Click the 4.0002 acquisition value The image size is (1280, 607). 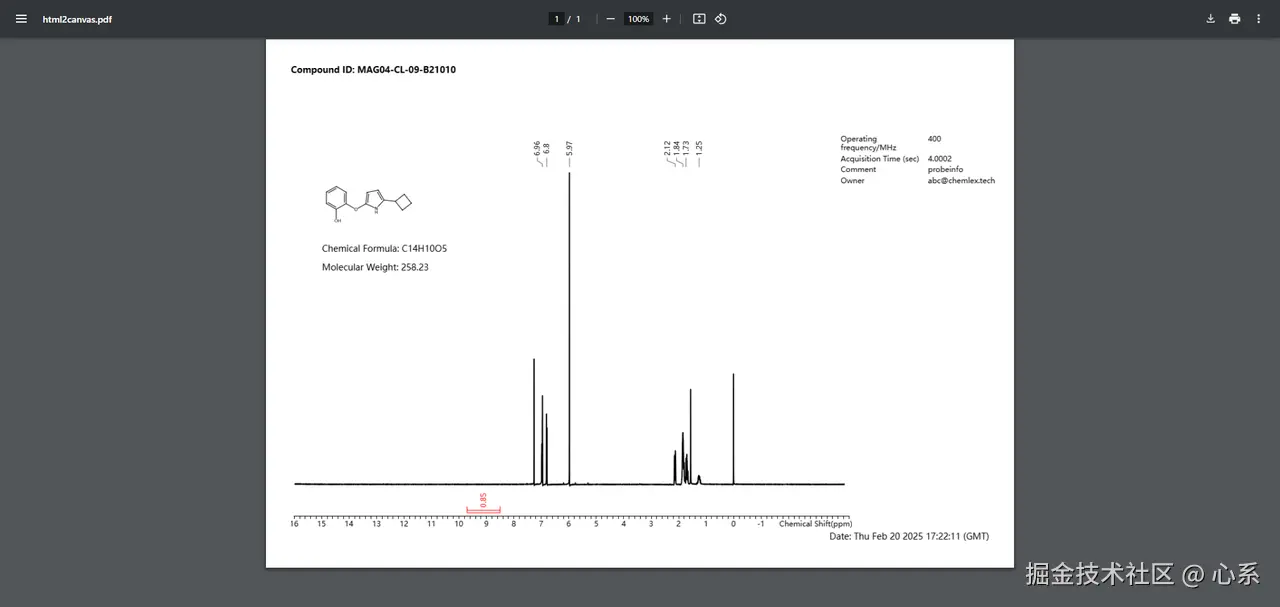click(x=940, y=159)
